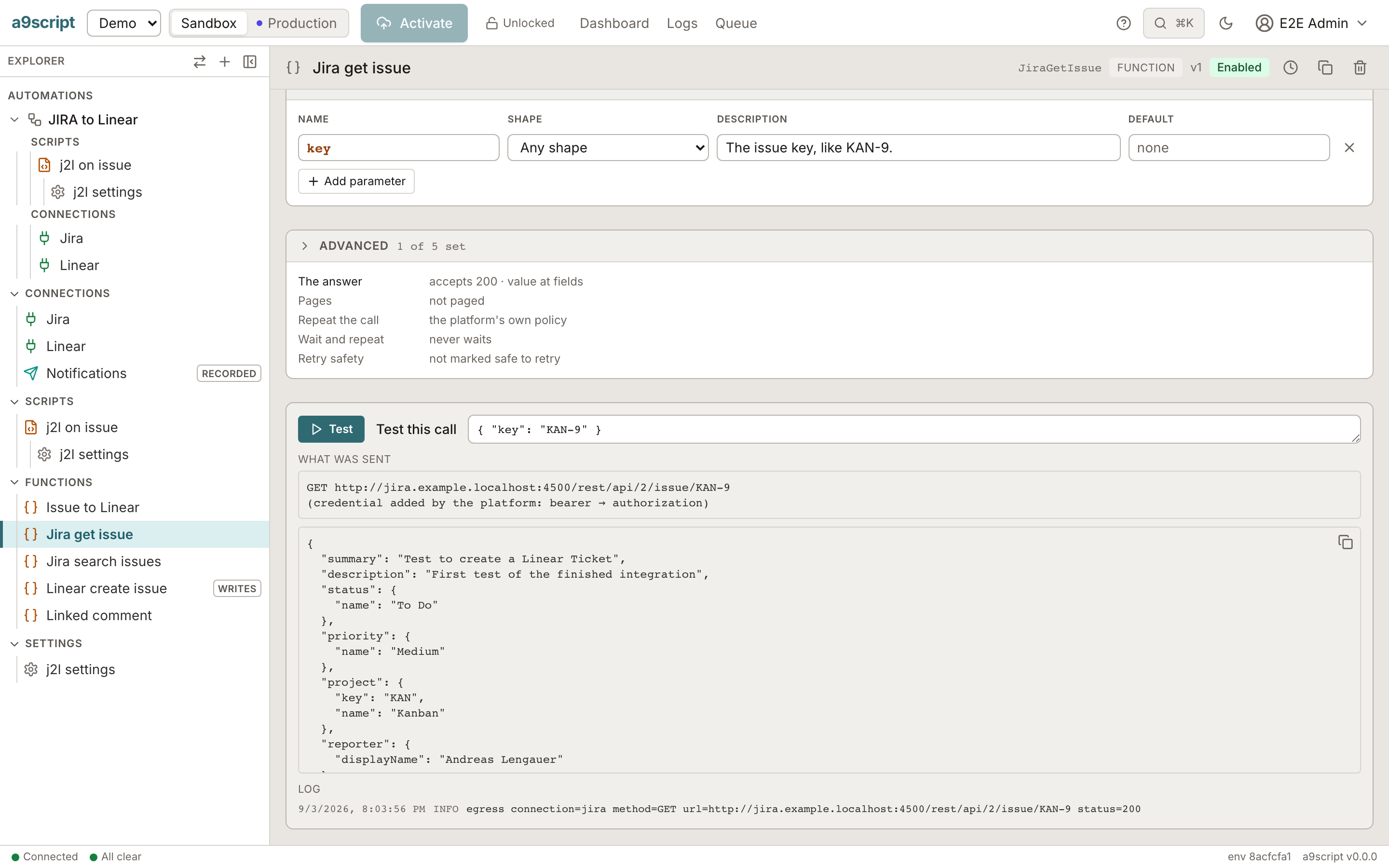
Task: Open j2l settings under top-level Scripts
Action: point(94,454)
